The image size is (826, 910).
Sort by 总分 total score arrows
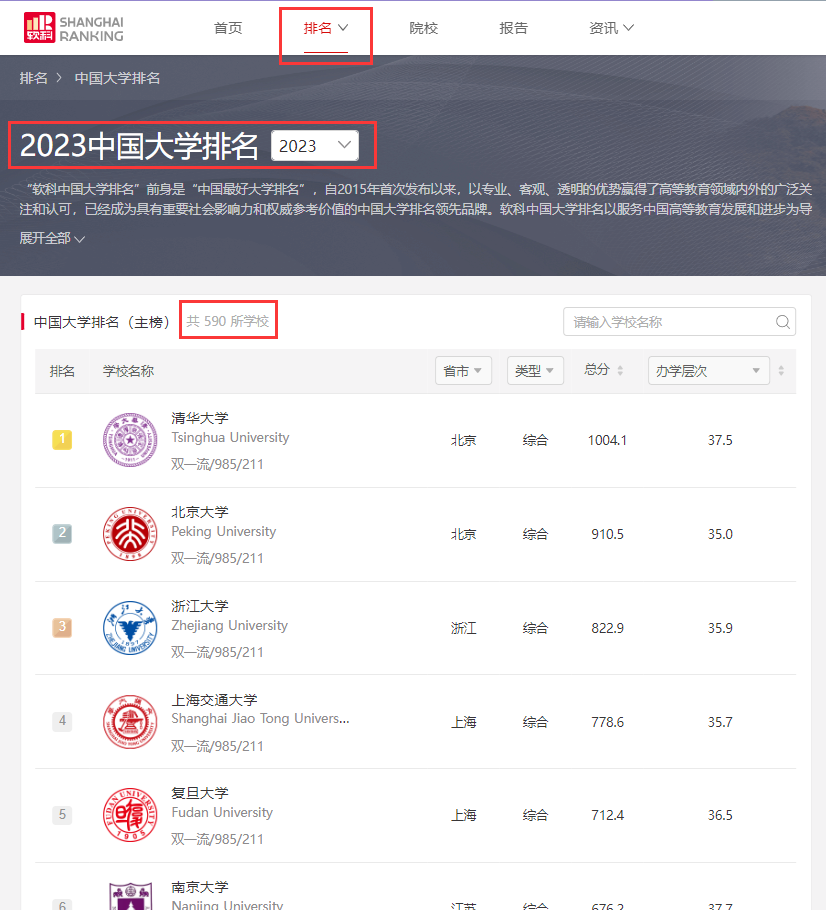[620, 370]
